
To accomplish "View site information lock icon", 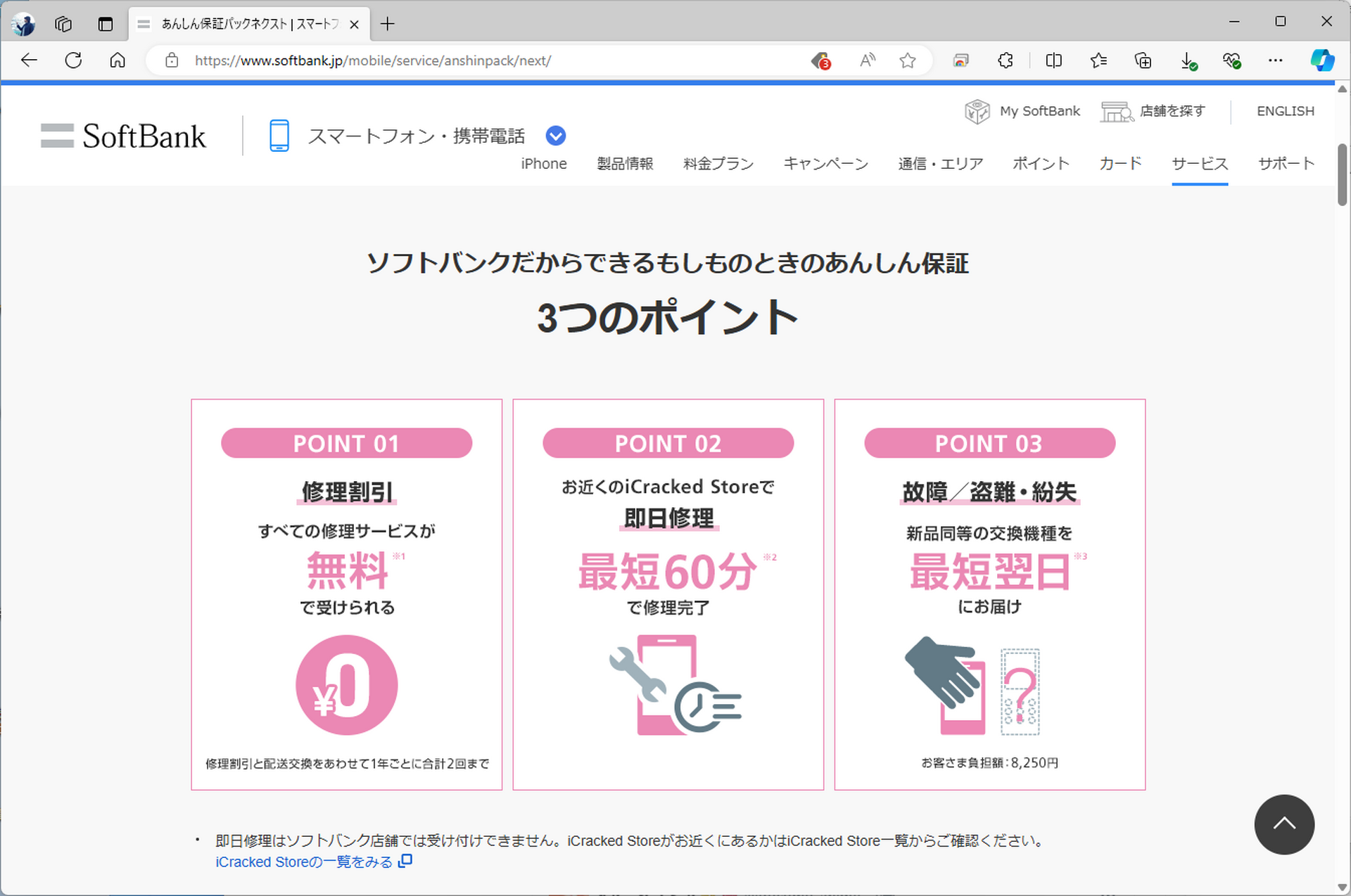I will click(x=172, y=60).
